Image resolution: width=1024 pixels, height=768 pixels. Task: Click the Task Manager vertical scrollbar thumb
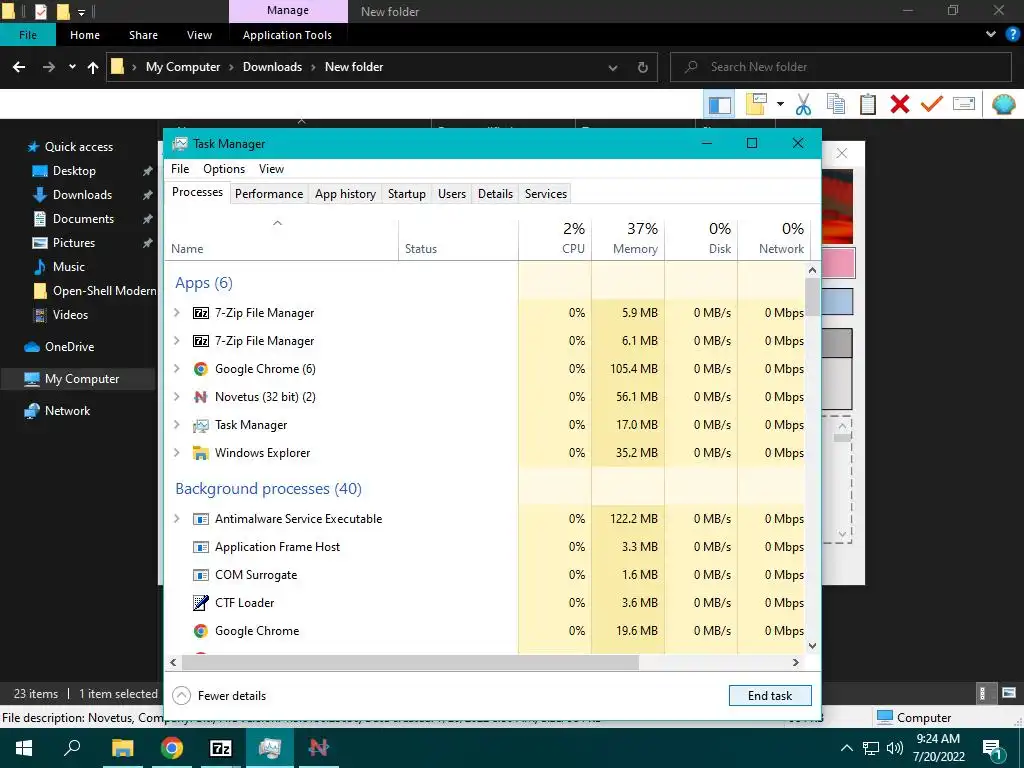[x=812, y=297]
